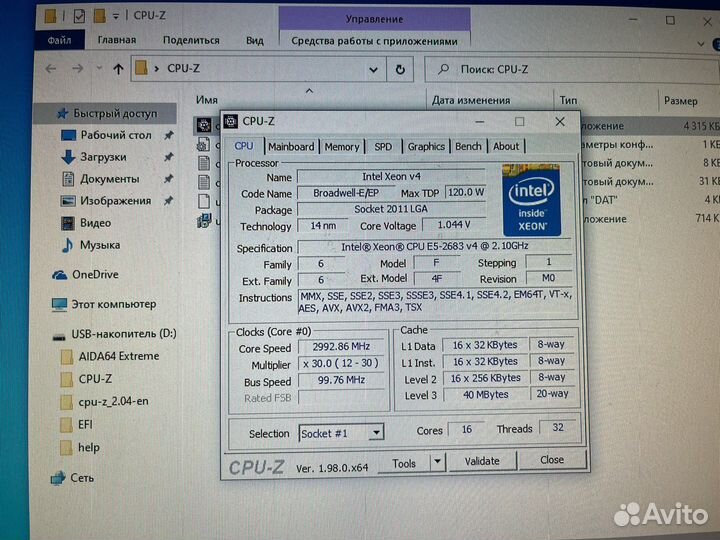
Task: Open Изображения in sidebar
Action: pyautogui.click(x=107, y=201)
